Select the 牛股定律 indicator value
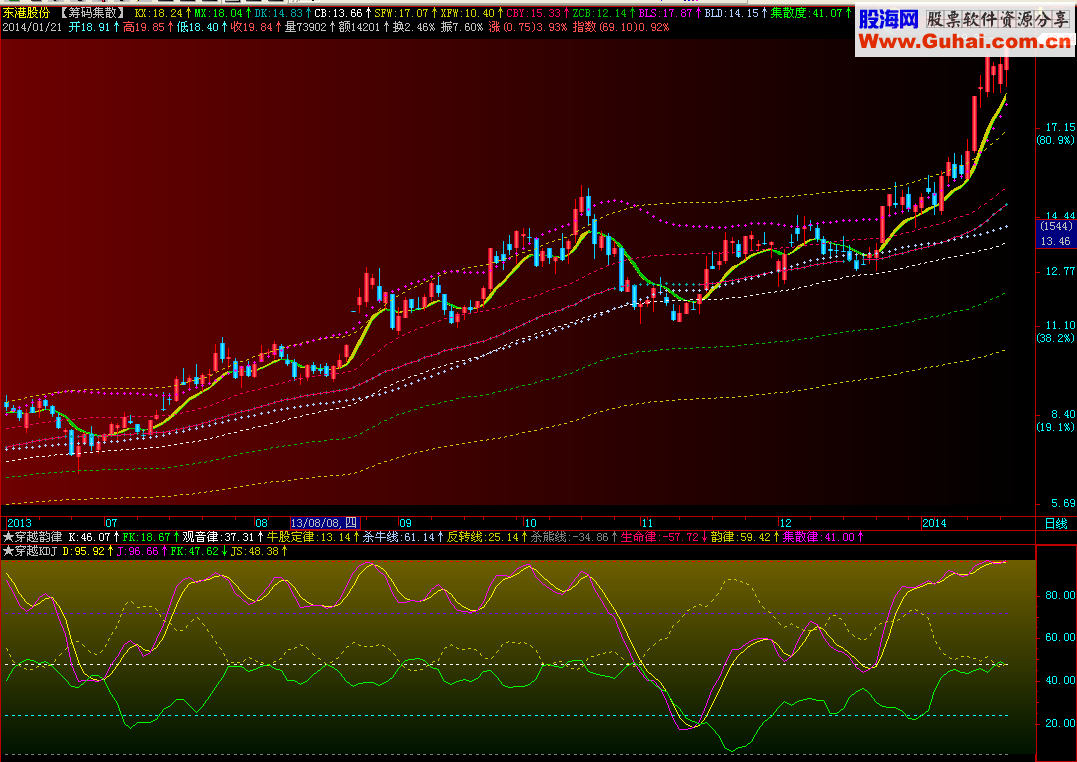This screenshot has width=1077, height=762. click(x=309, y=537)
